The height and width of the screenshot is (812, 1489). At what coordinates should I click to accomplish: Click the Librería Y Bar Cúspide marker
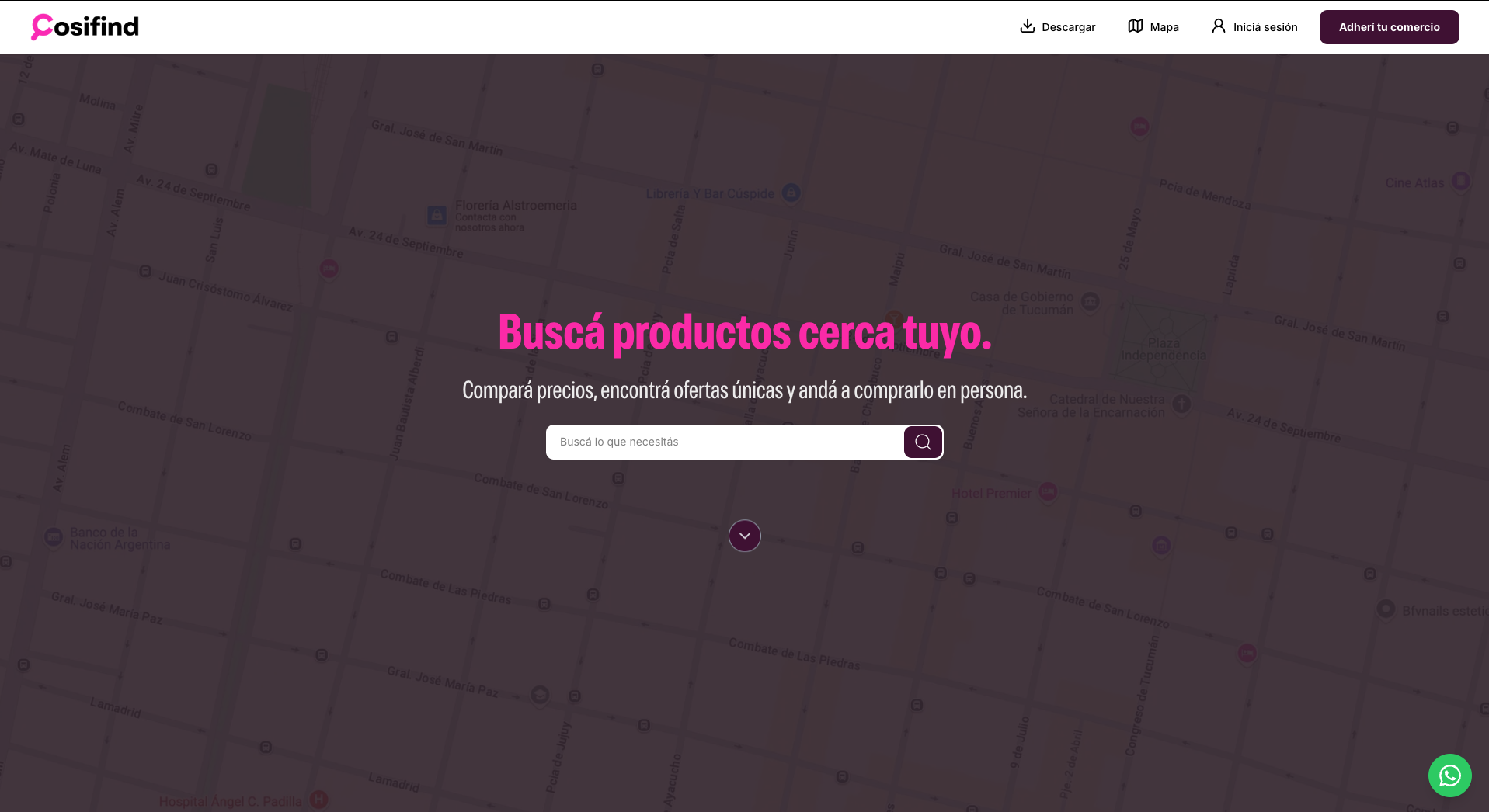791,193
